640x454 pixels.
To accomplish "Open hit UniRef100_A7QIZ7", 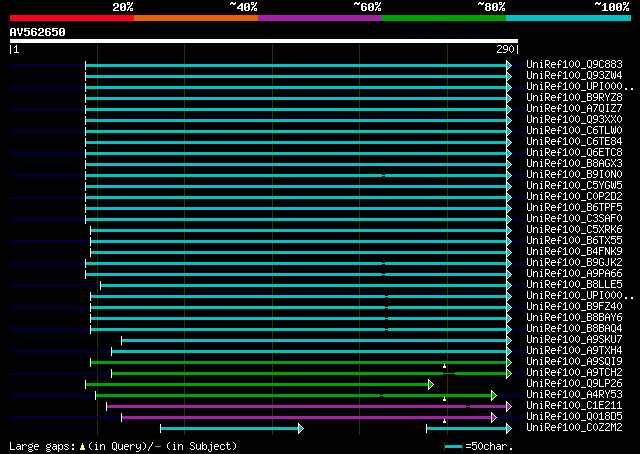I will 574,109.
